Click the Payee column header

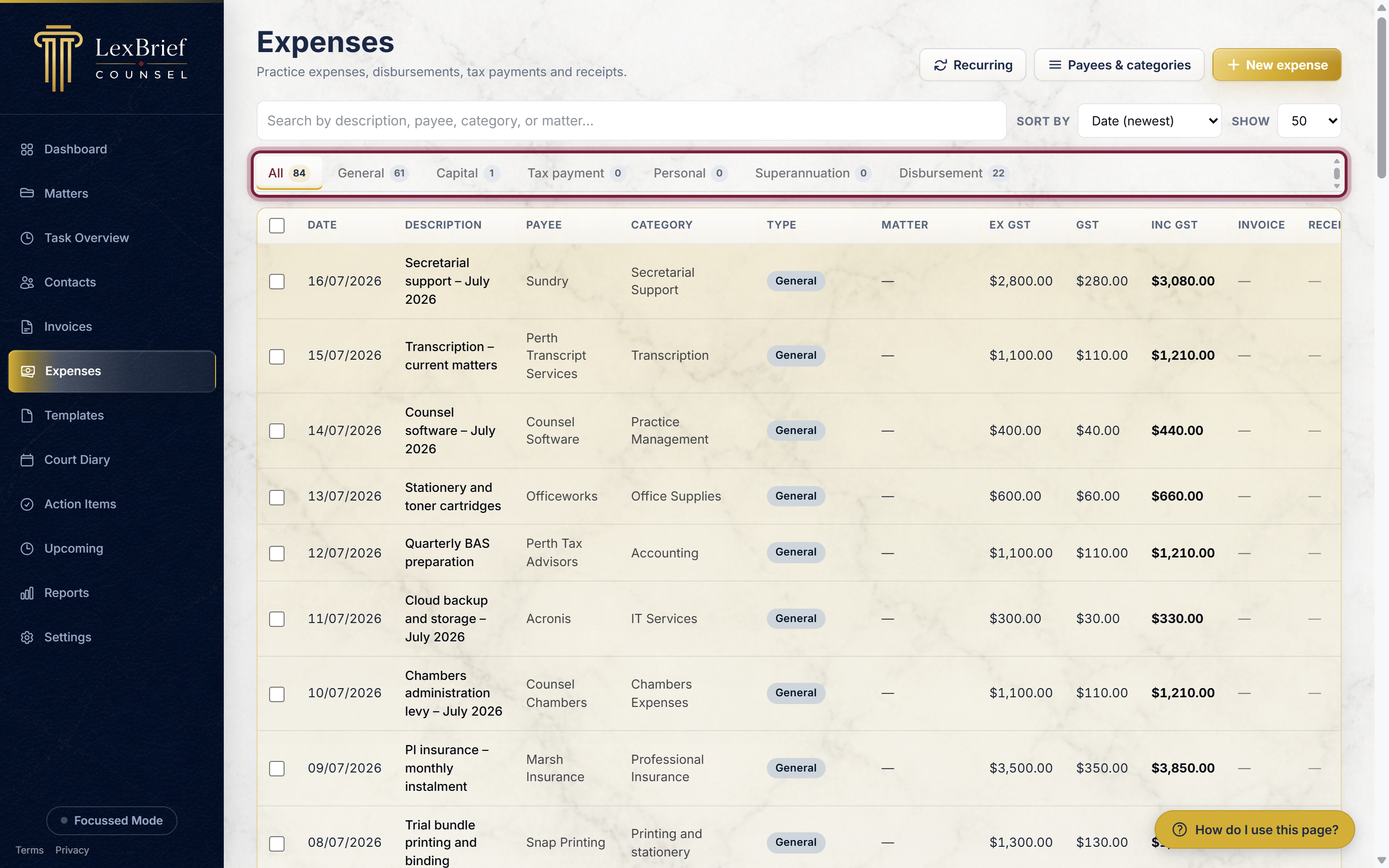544,225
